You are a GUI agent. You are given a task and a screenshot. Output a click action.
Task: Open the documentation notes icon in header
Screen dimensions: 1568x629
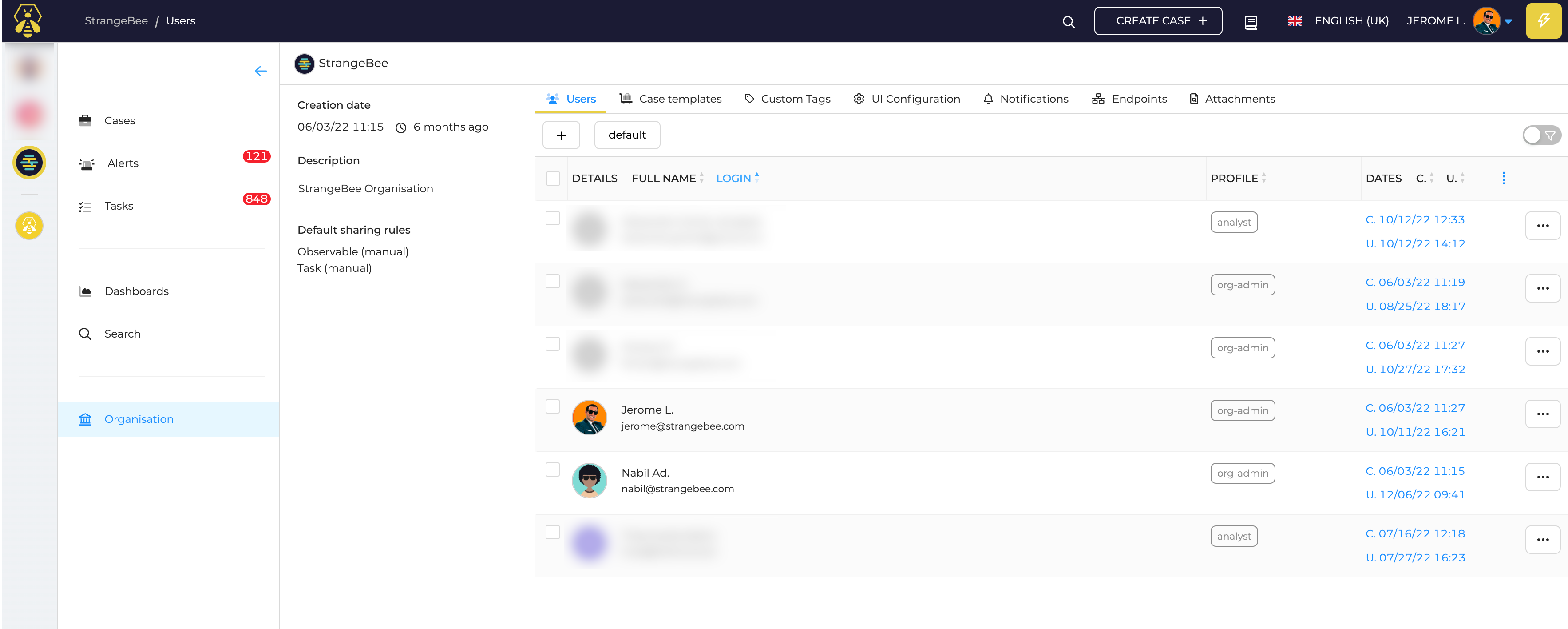1251,23
